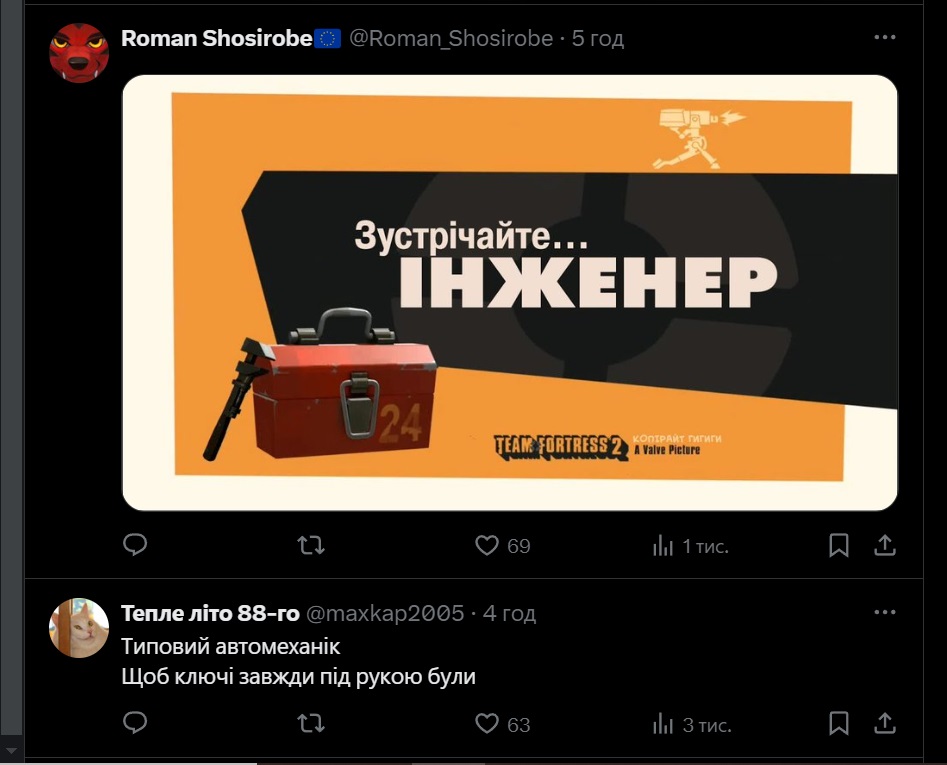Visit @Roman_Shosirobe profile handle

[x=451, y=38]
